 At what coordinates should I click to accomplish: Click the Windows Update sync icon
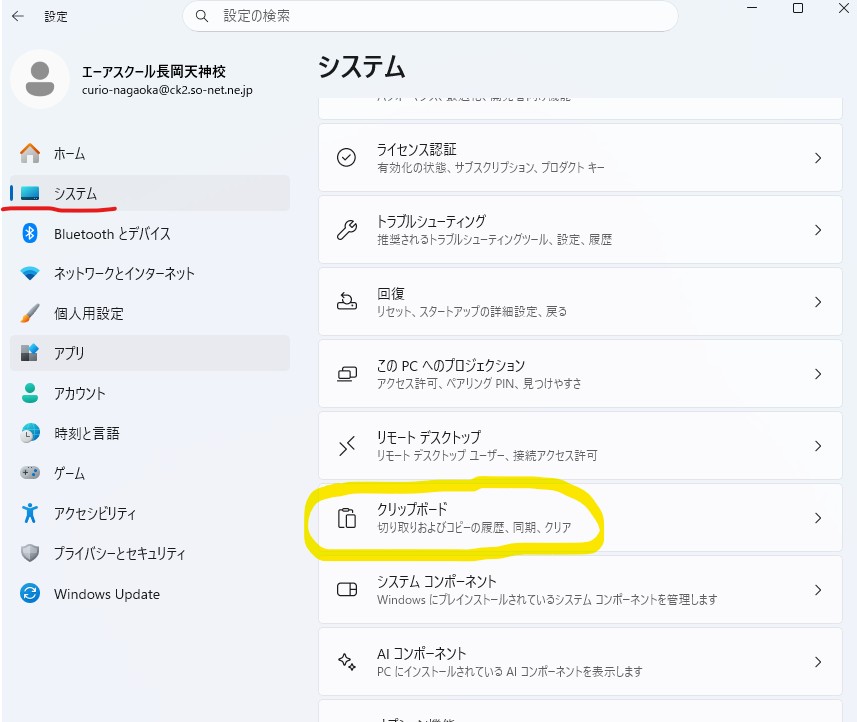[x=30, y=594]
